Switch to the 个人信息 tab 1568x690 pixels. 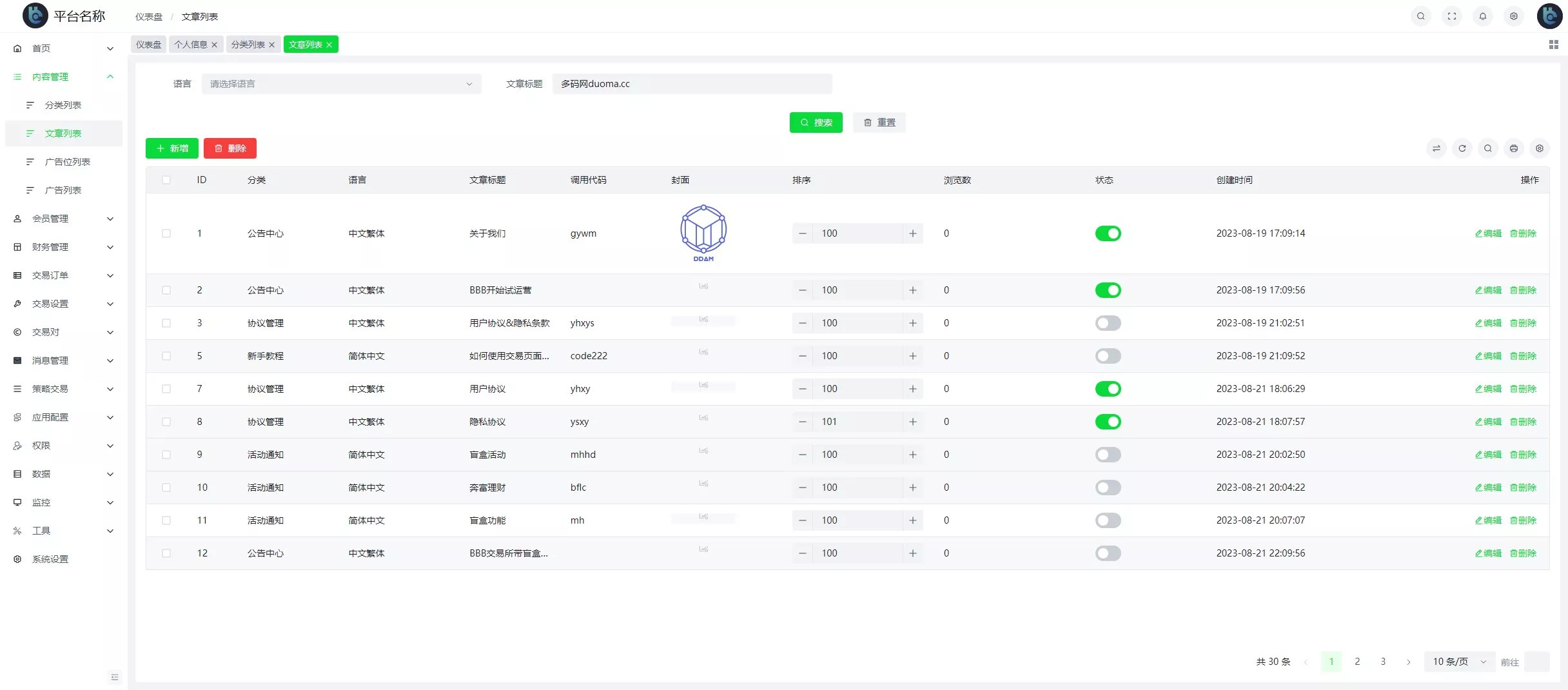[x=191, y=44]
